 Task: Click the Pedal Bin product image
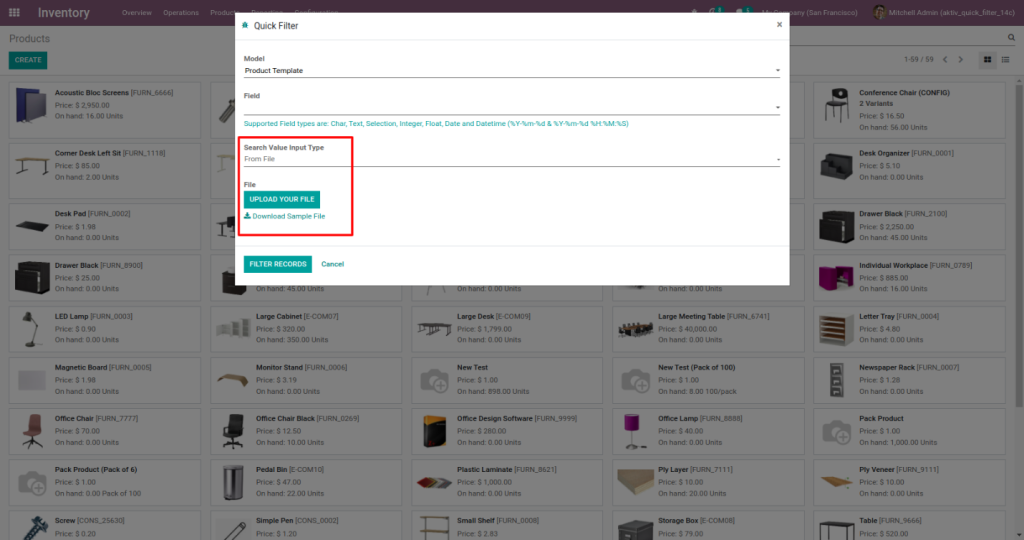coord(233,483)
